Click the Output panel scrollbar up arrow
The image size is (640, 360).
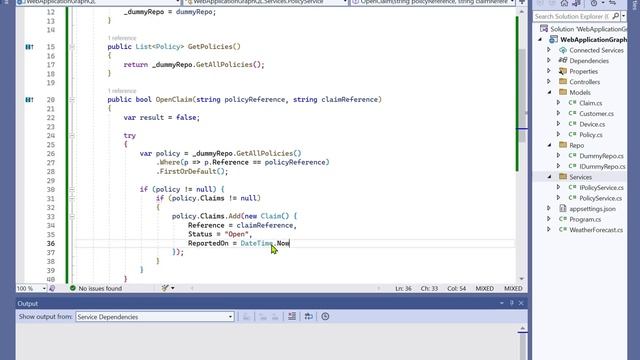click(522, 328)
